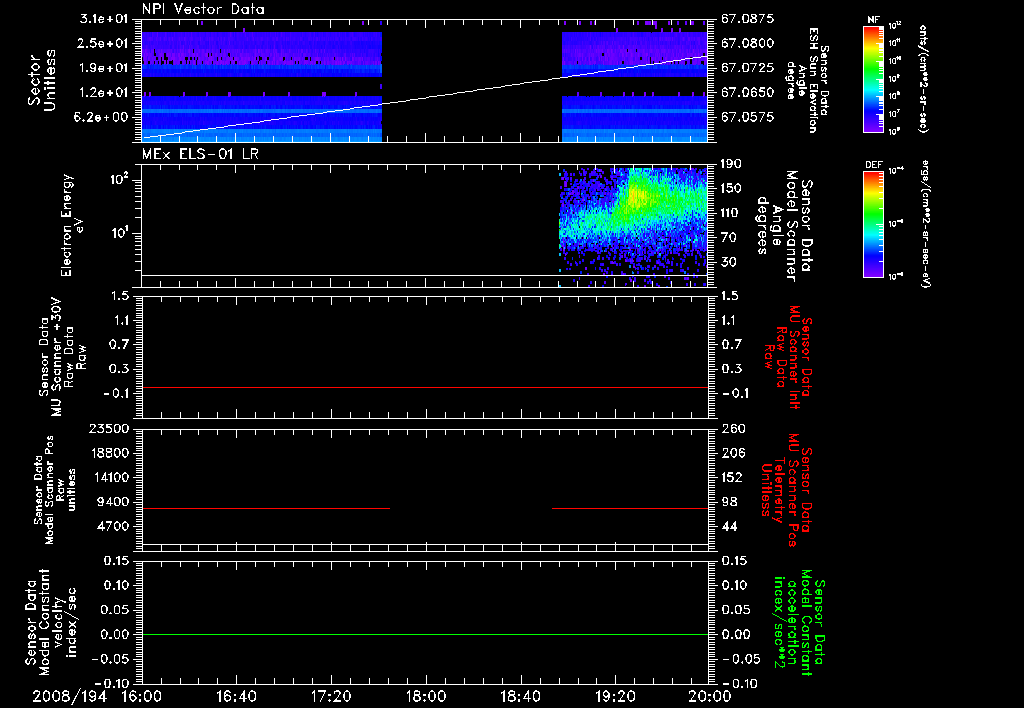Click the 23500 scanner position tick

(108, 428)
